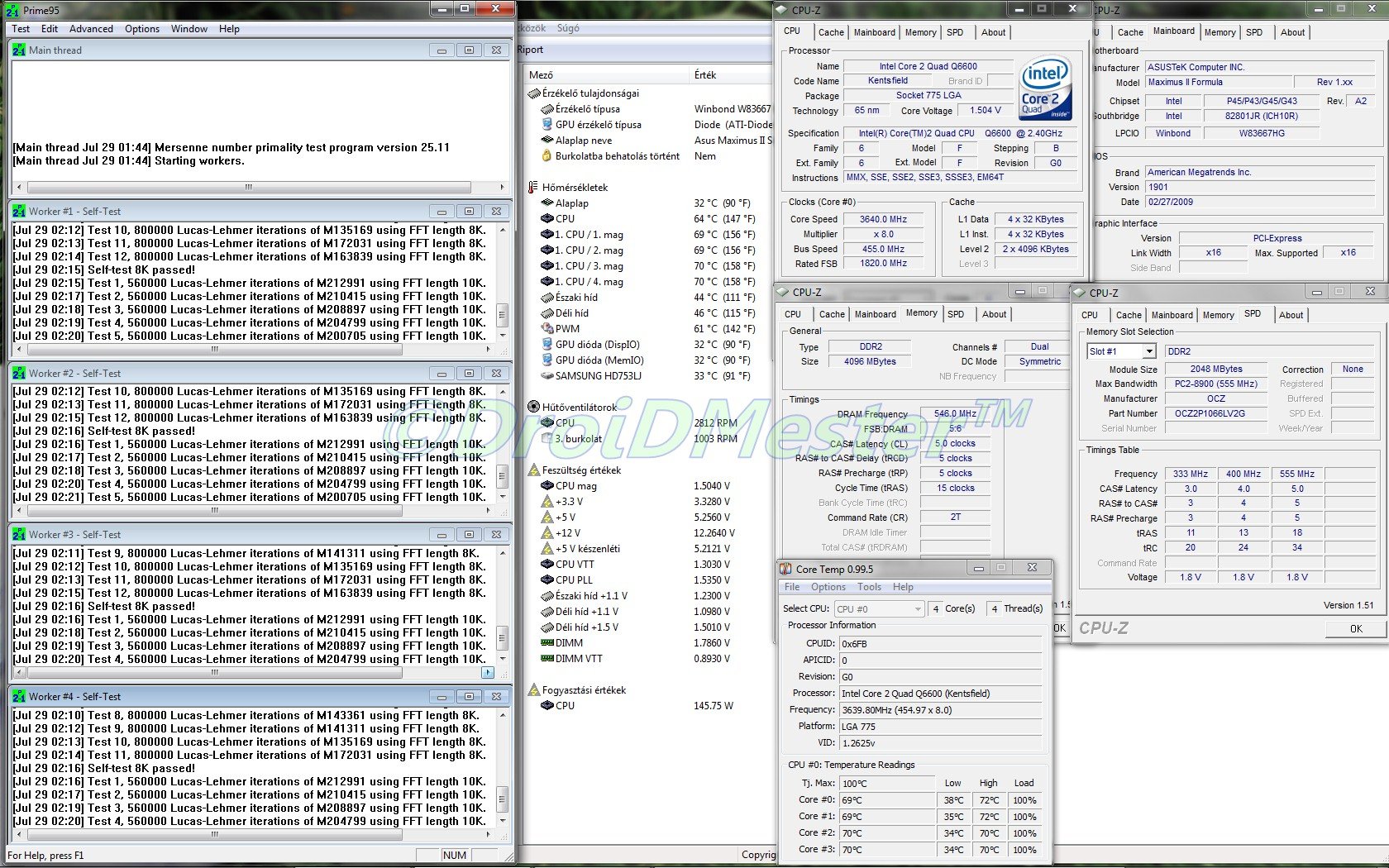Viewport: 1389px width, 868px height.
Task: Restore the Worker #1 Self-Test child window
Action: tap(469, 212)
